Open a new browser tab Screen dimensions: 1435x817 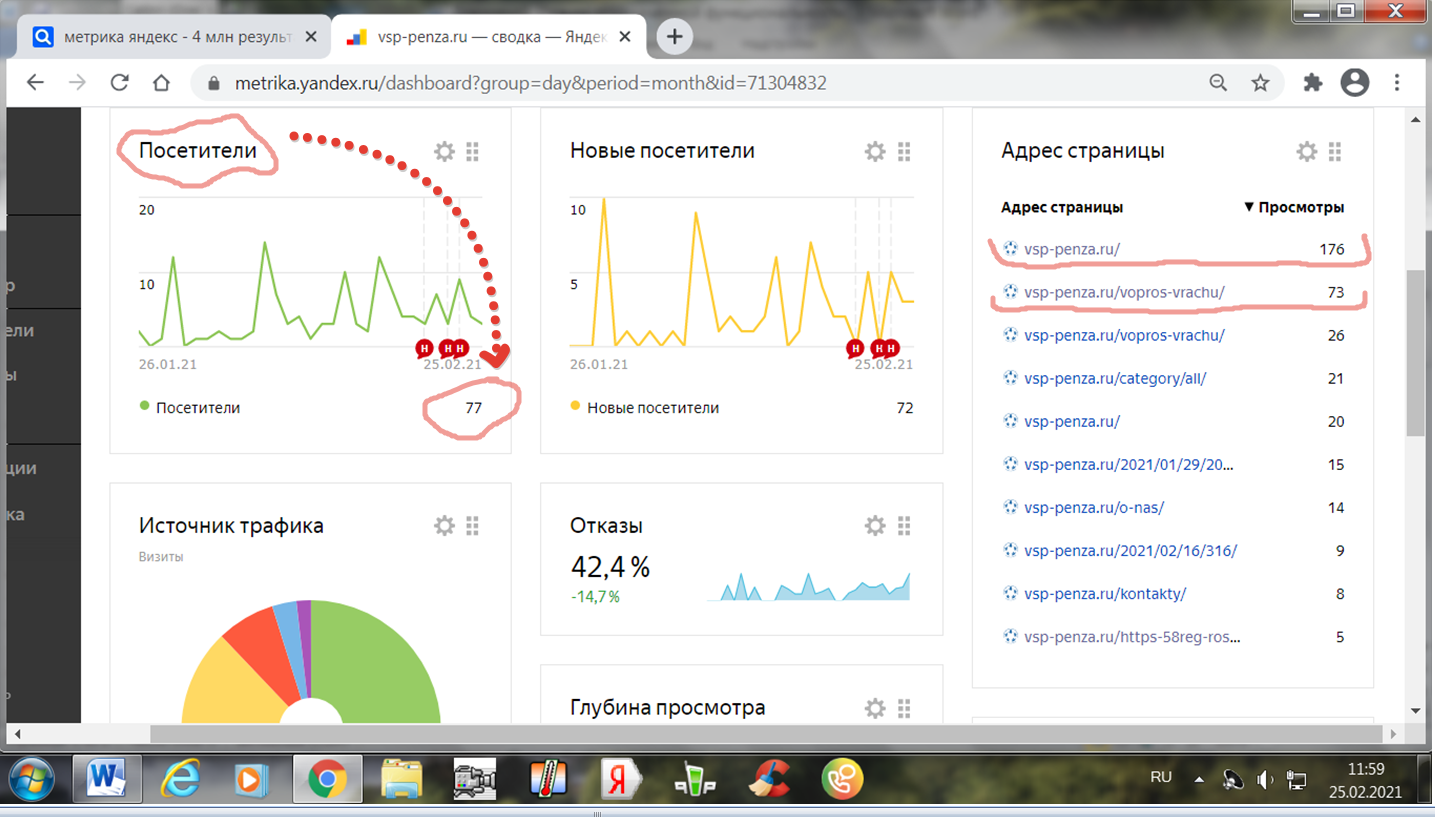[x=674, y=37]
